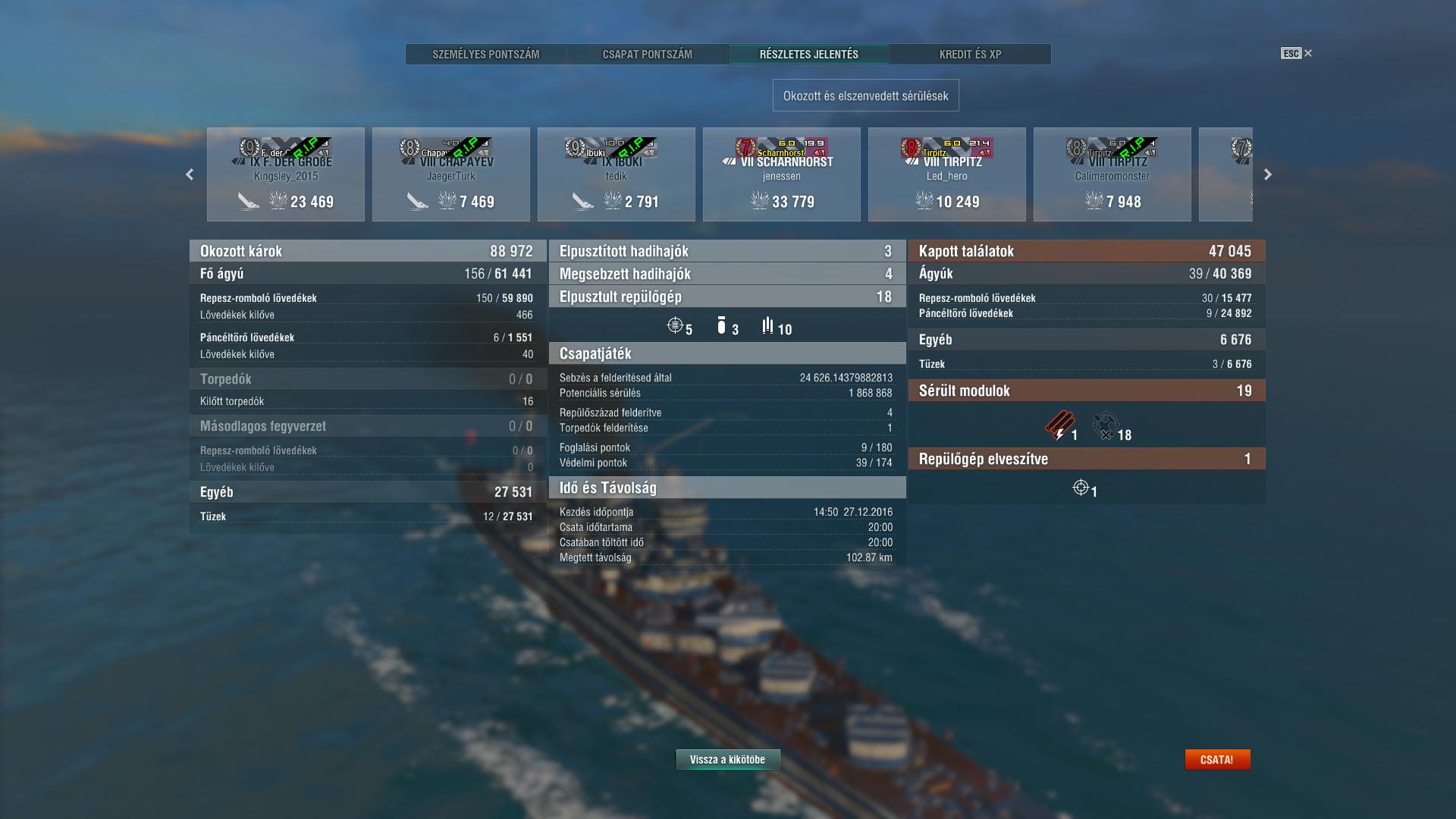The image size is (1456, 819).
Task: Select the F. der Große card of Kingsley_2015
Action: tap(286, 174)
